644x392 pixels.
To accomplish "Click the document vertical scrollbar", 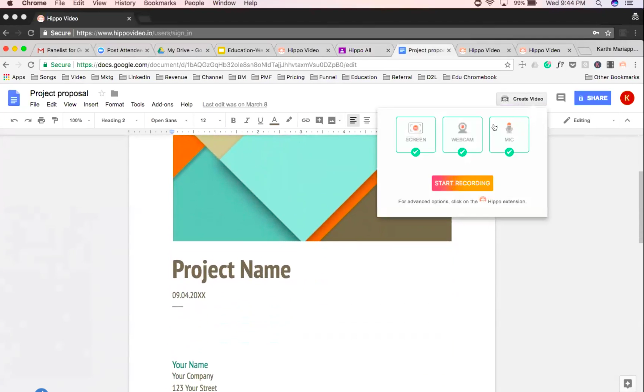I will [641, 208].
